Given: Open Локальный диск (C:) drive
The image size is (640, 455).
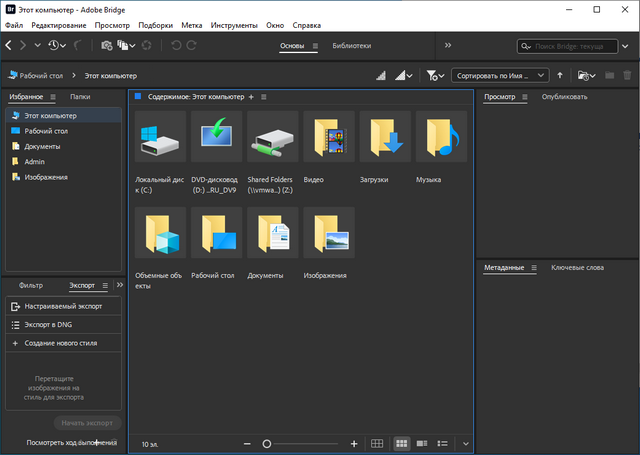Looking at the screenshot, I should 160,137.
